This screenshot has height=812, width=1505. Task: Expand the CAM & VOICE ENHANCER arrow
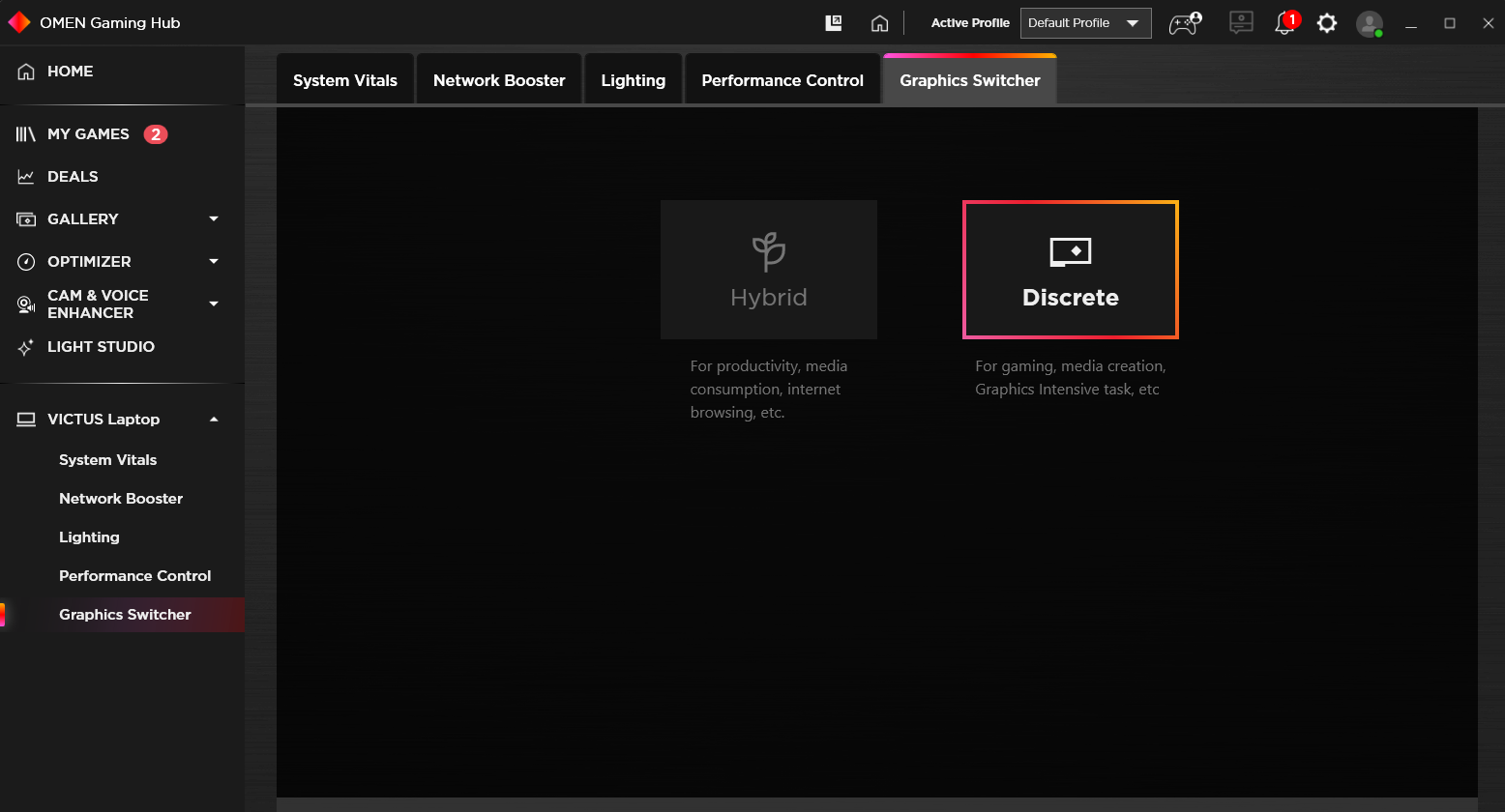point(214,304)
